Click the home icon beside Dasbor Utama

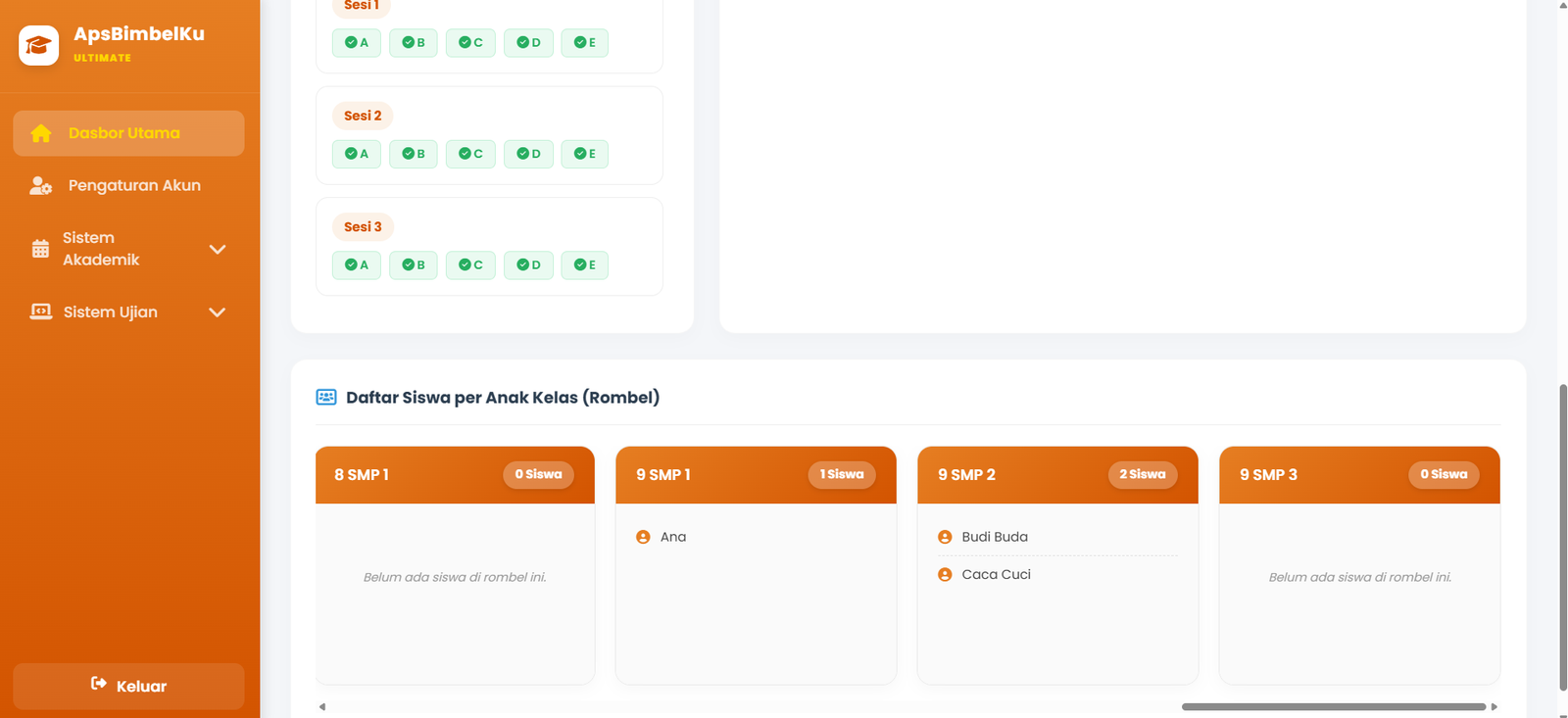(x=40, y=133)
